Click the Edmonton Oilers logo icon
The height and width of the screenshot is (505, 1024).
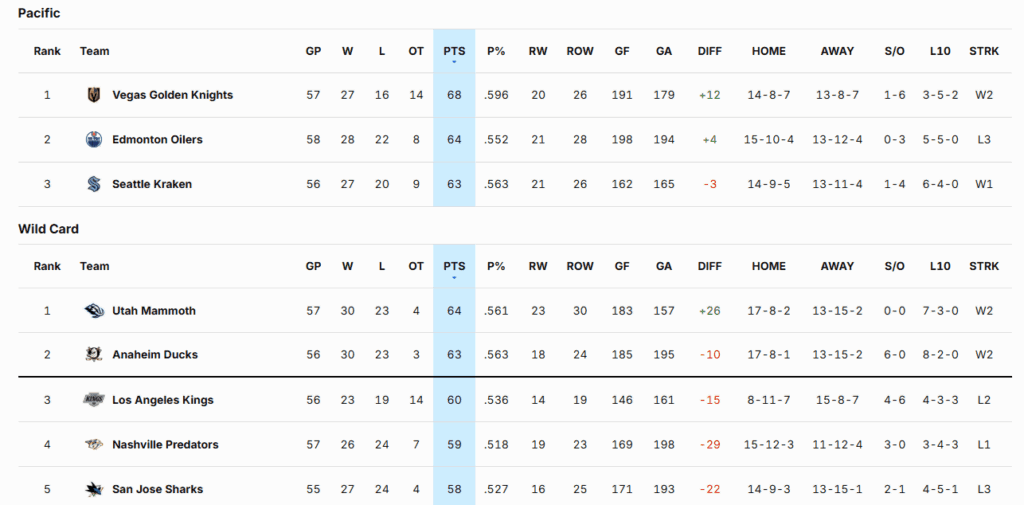coord(94,140)
